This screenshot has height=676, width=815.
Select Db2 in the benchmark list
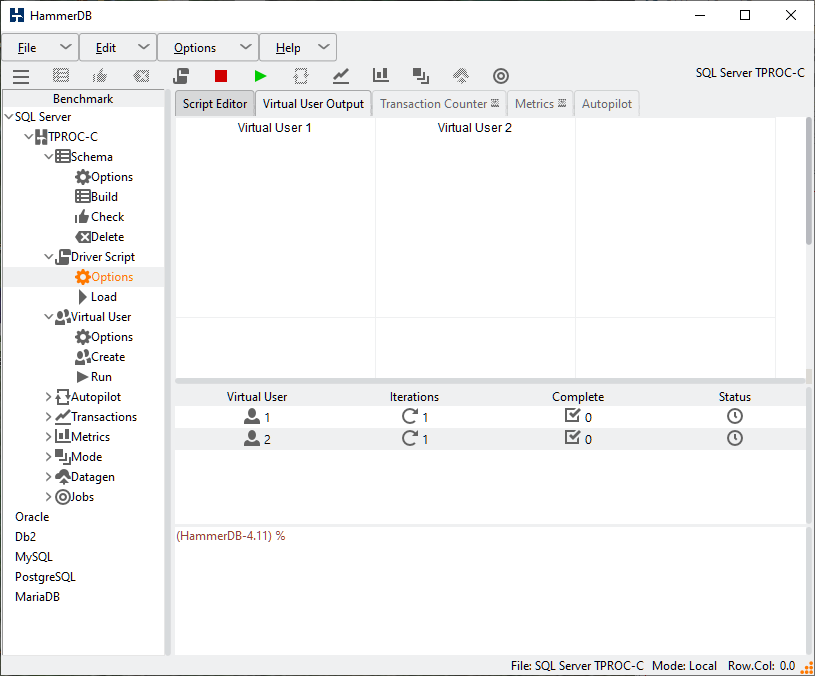[x=25, y=537]
